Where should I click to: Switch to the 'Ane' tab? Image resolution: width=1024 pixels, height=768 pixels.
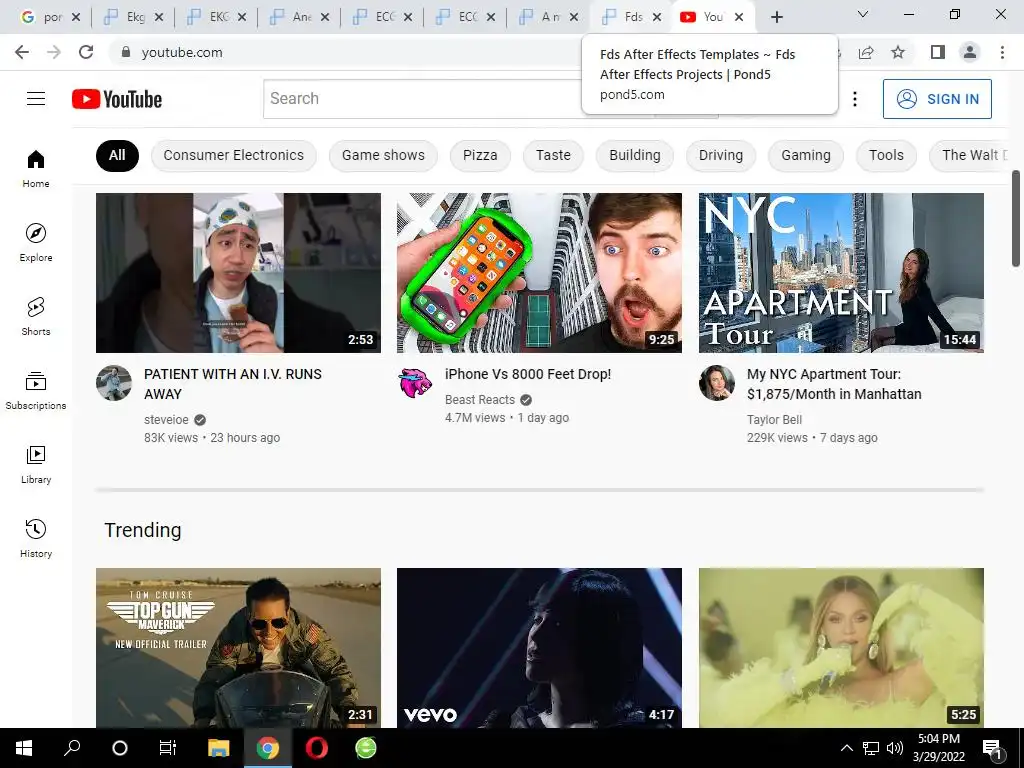click(298, 18)
